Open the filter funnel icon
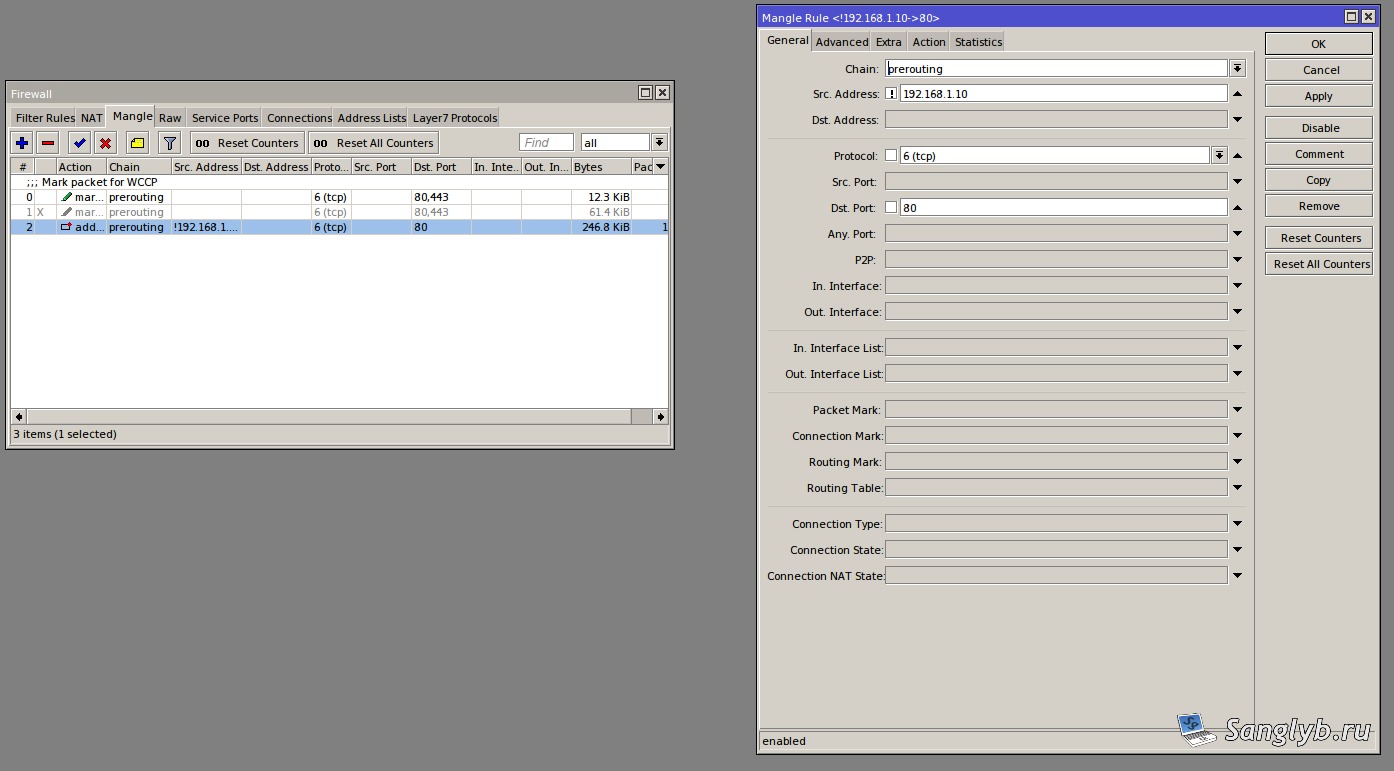Screen dimensions: 1394x771 pyautogui.click(x=169, y=143)
